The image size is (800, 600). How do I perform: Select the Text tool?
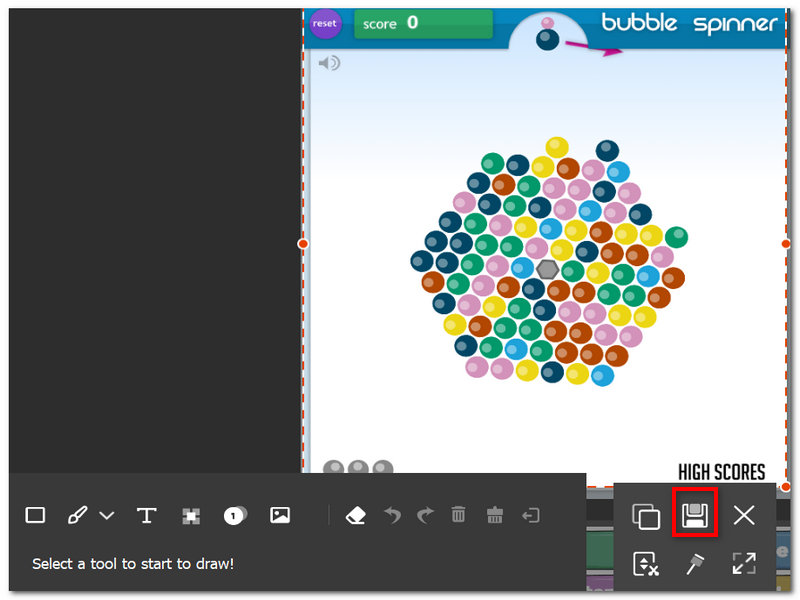click(x=146, y=515)
